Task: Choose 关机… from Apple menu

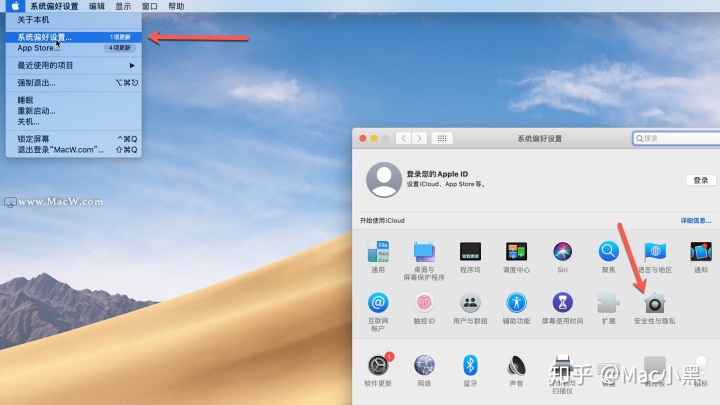Action: click(x=73, y=122)
